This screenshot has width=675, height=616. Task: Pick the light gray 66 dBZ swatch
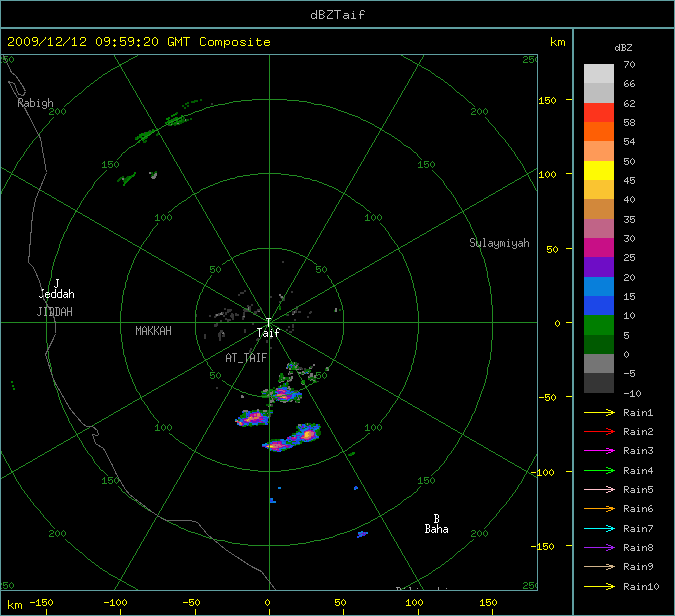[599, 74]
